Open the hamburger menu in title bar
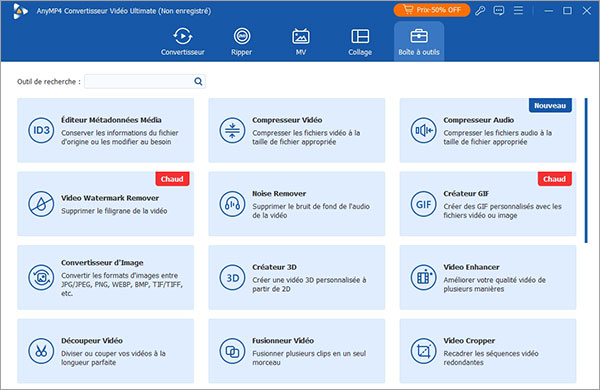 518,10
